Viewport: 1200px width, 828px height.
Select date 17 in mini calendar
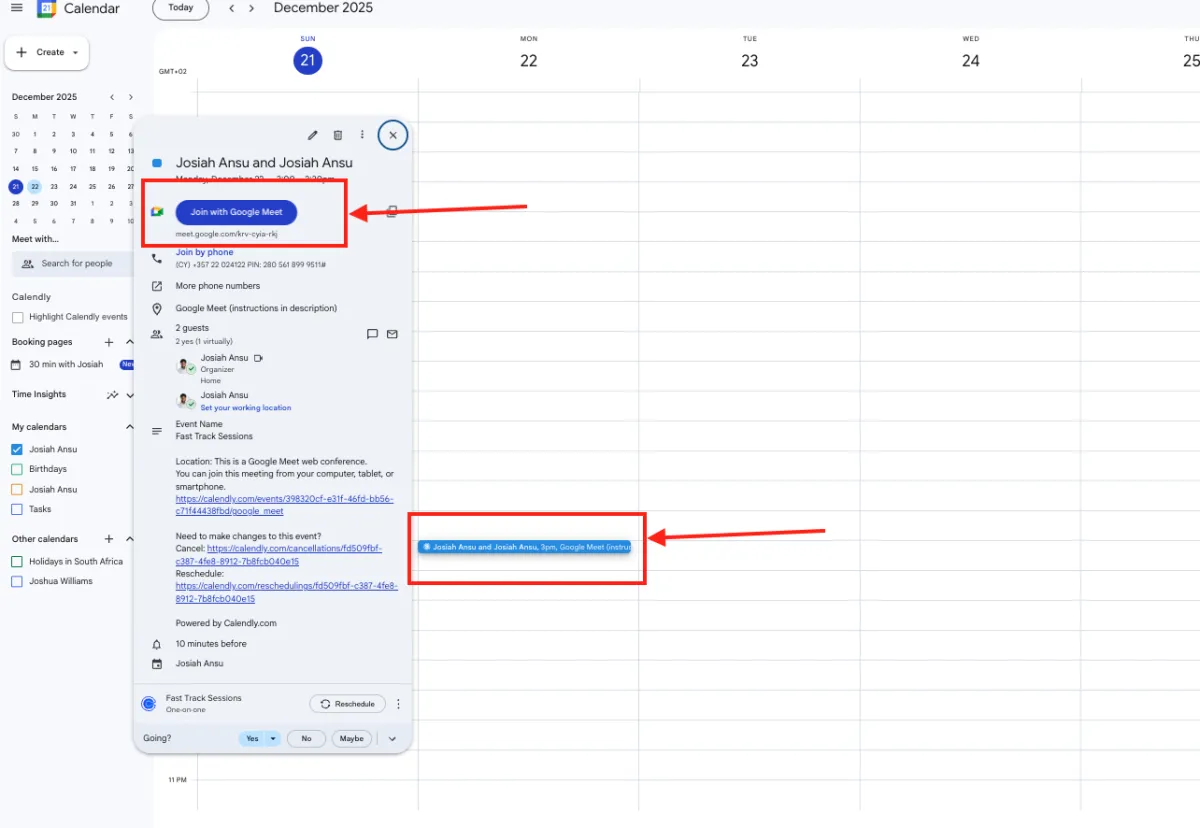(x=73, y=169)
